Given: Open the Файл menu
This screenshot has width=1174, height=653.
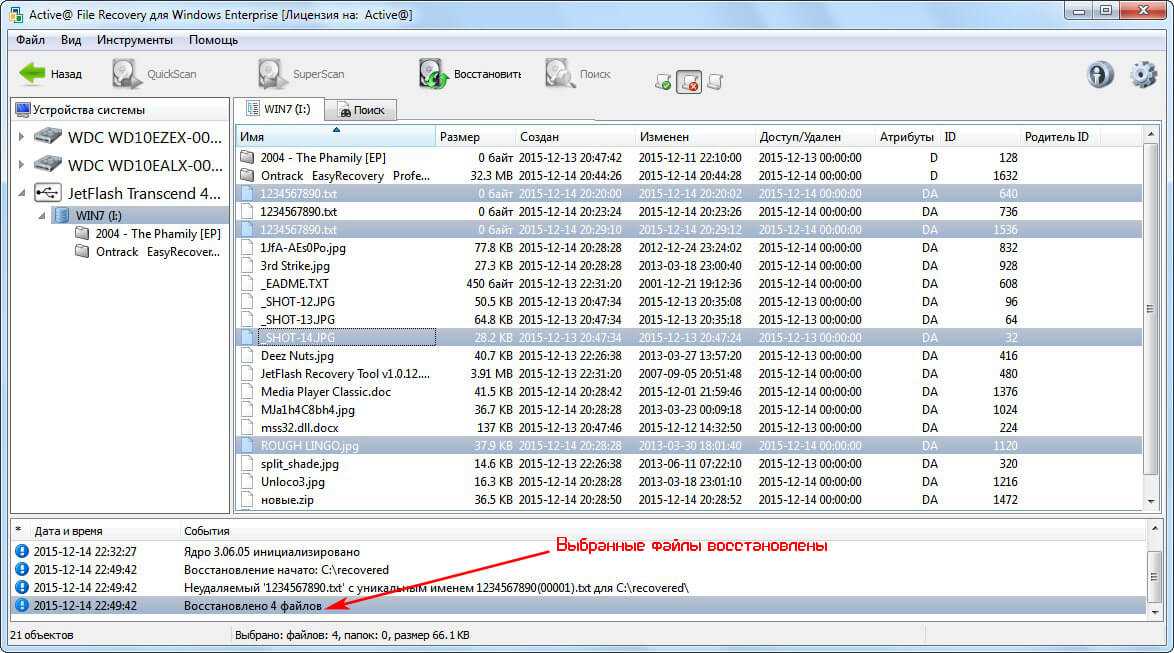Looking at the screenshot, I should tap(31, 40).
